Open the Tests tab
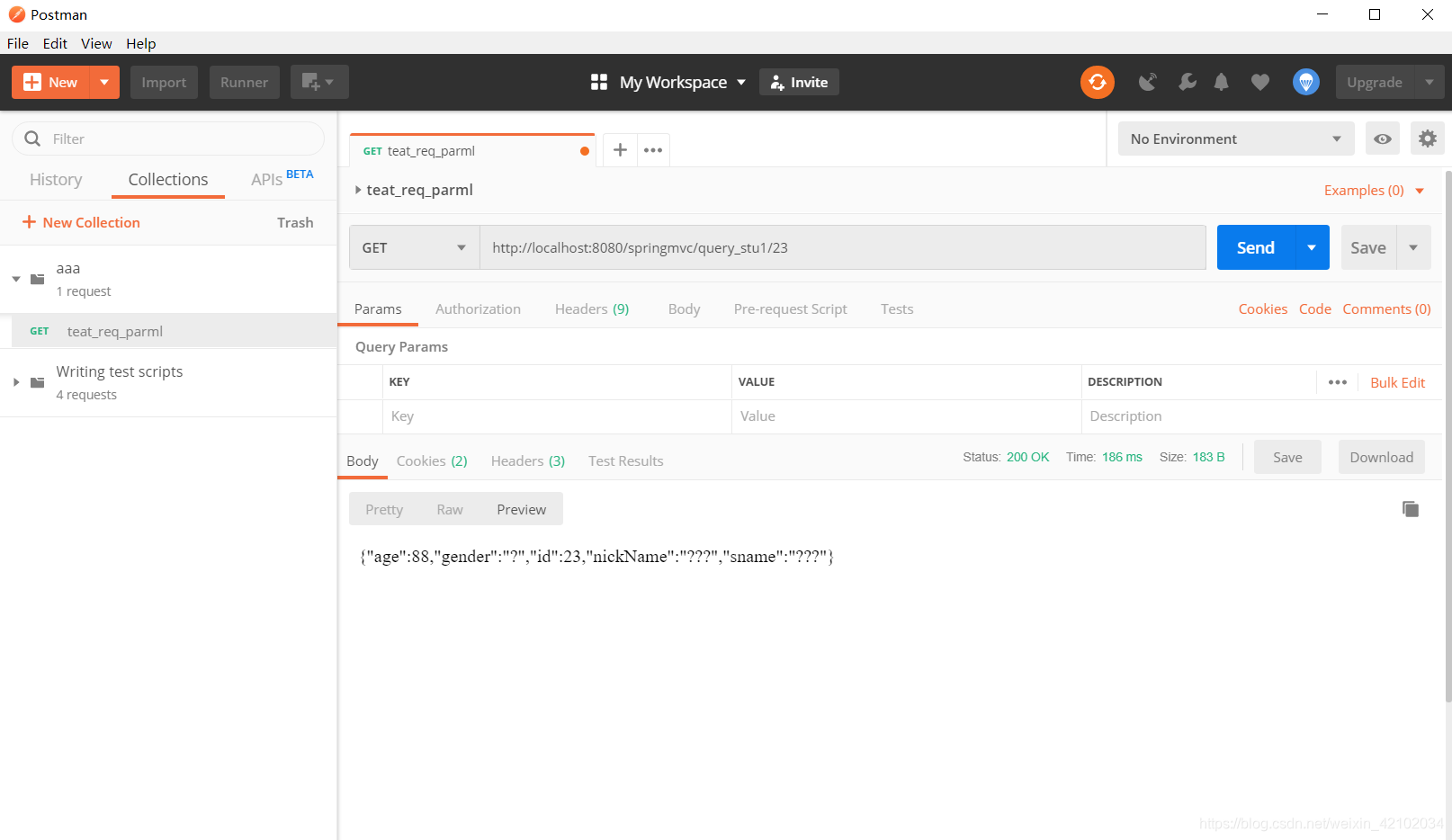 [897, 308]
